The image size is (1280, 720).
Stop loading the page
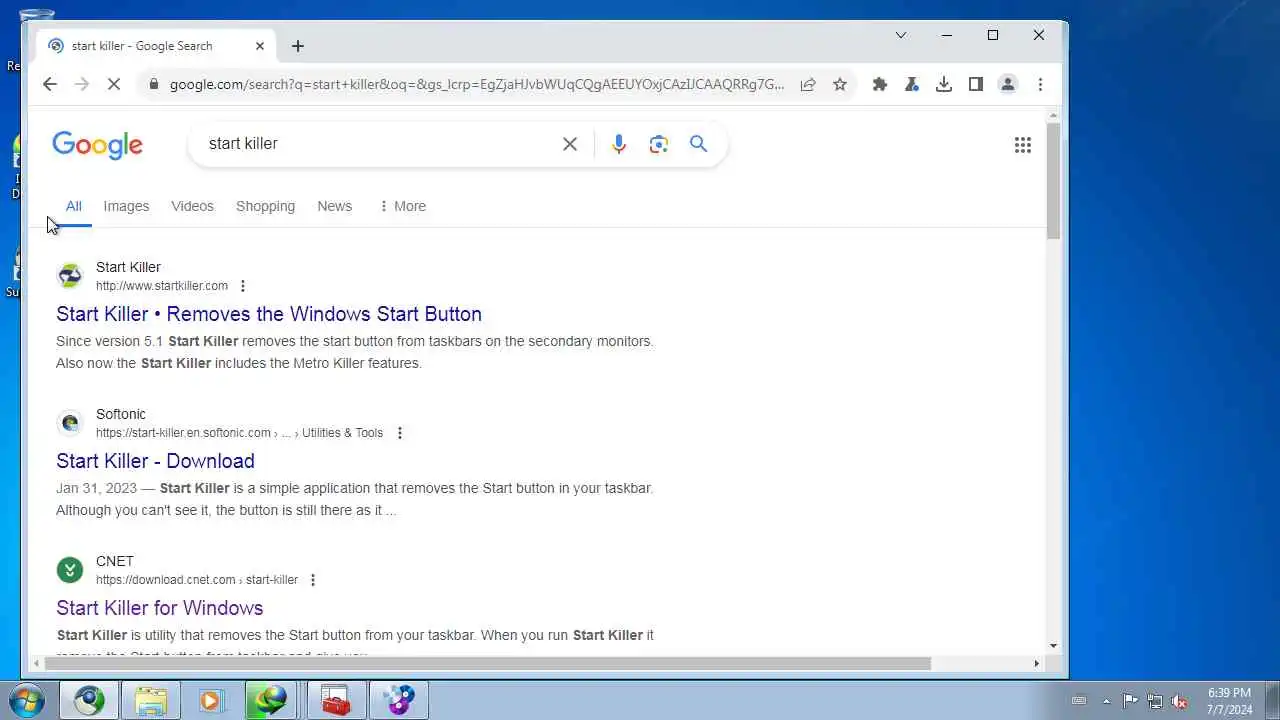(114, 85)
